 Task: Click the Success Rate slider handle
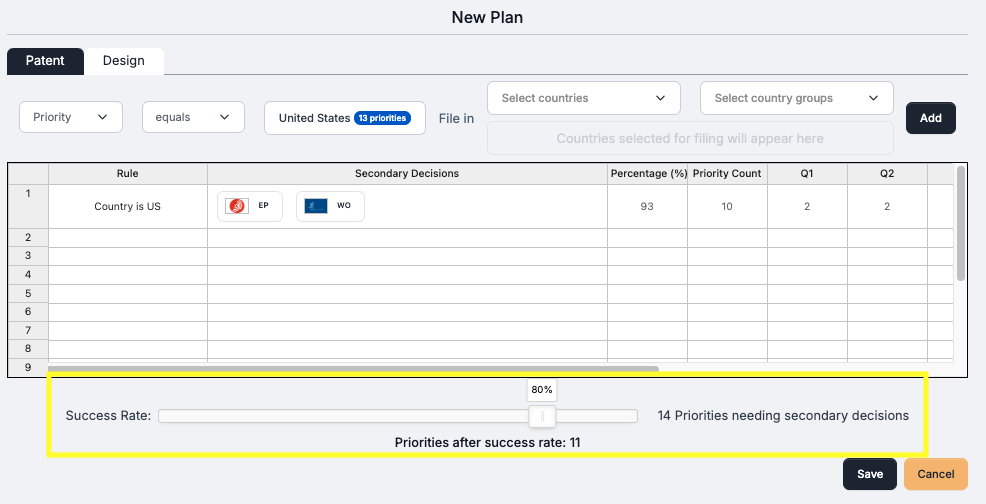(542, 416)
